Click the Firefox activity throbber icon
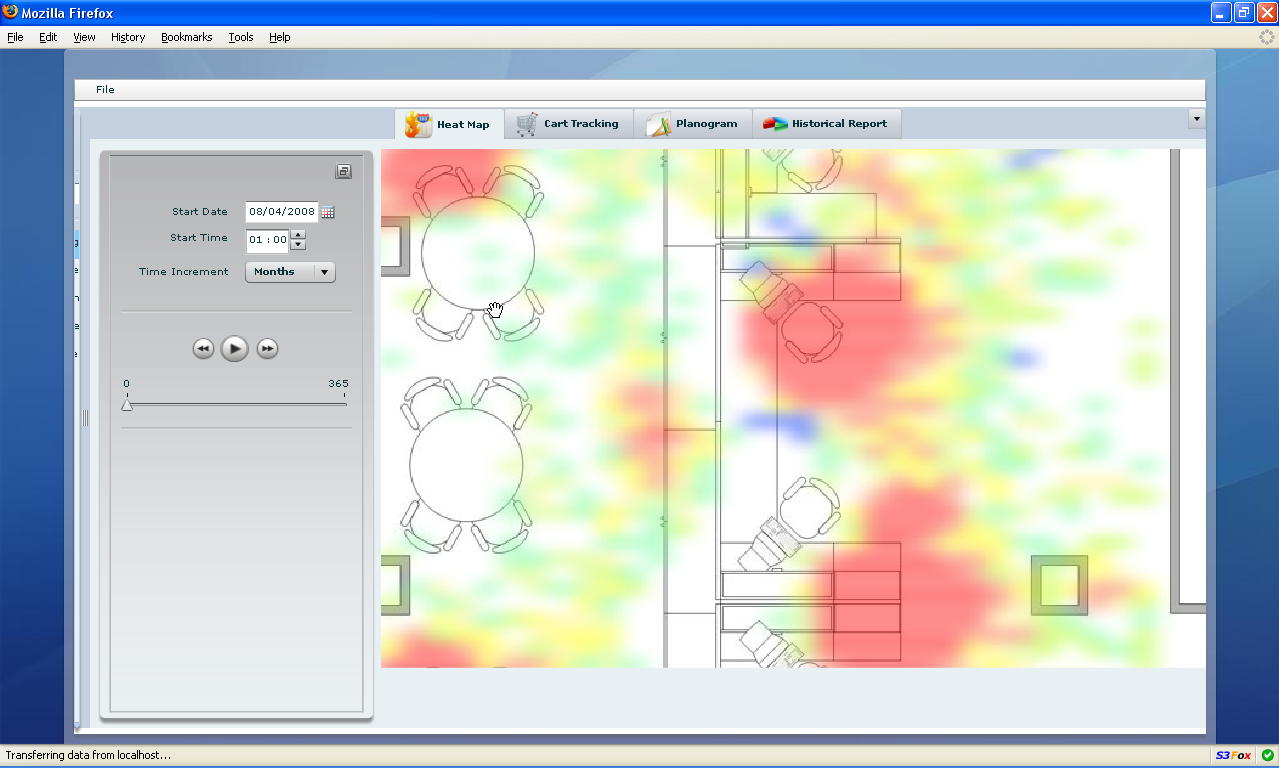 coord(1267,37)
